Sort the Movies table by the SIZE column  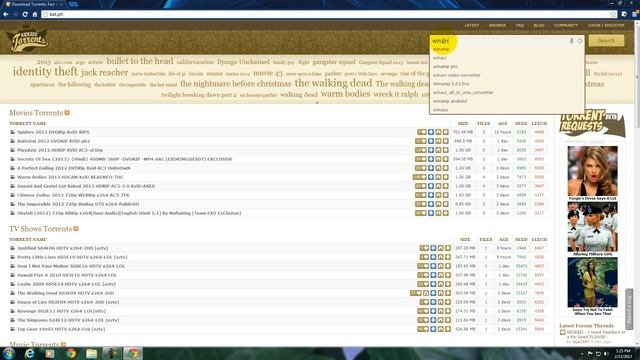tap(463, 123)
